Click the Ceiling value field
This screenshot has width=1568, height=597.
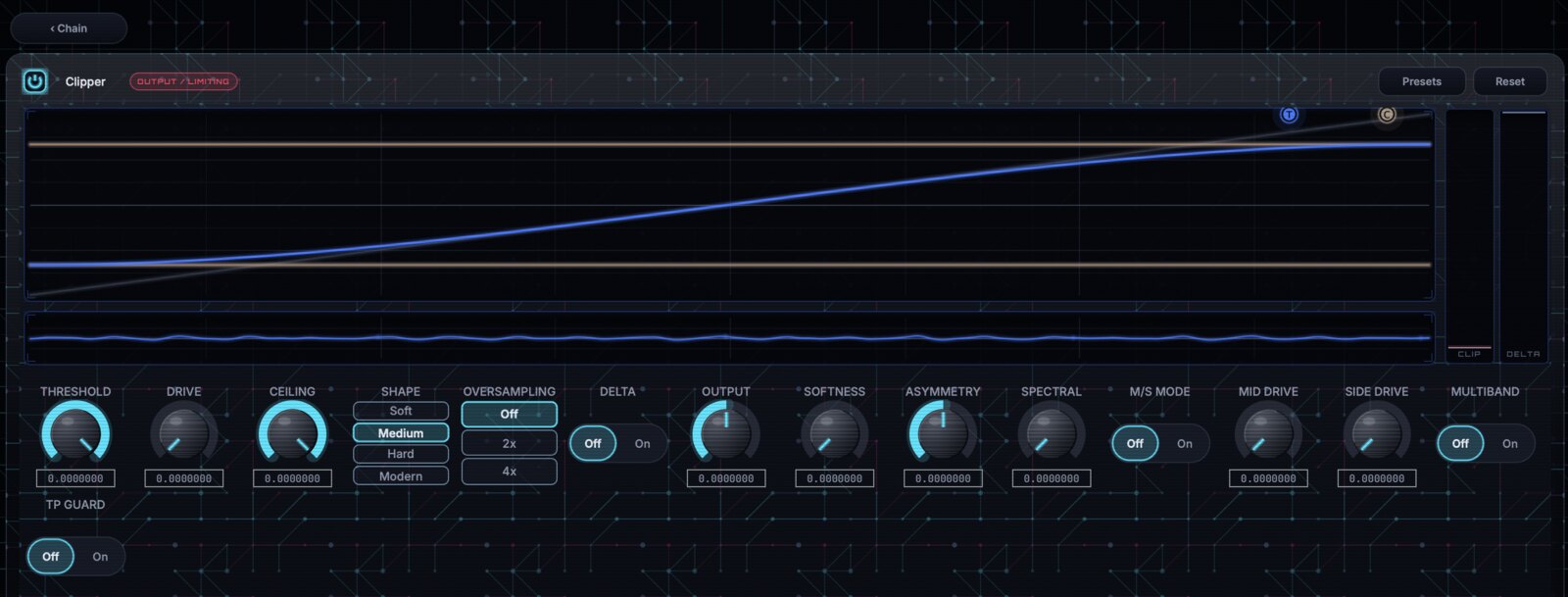(292, 478)
